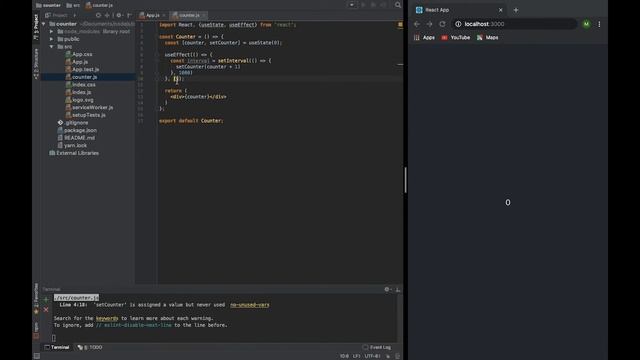640x360 pixels.
Task: Click the inspection warning indicator above the editor scrollbar
Action: tap(400, 24)
